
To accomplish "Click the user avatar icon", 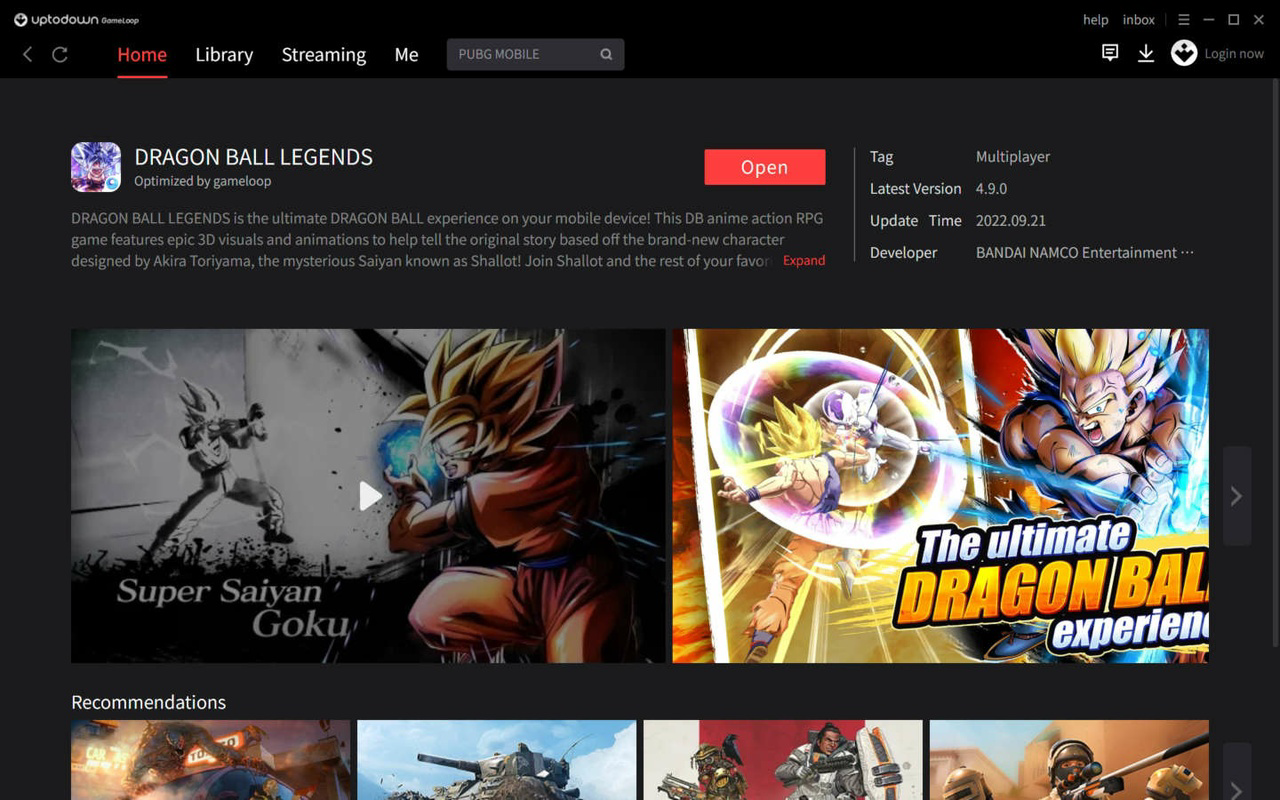I will (x=1184, y=53).
